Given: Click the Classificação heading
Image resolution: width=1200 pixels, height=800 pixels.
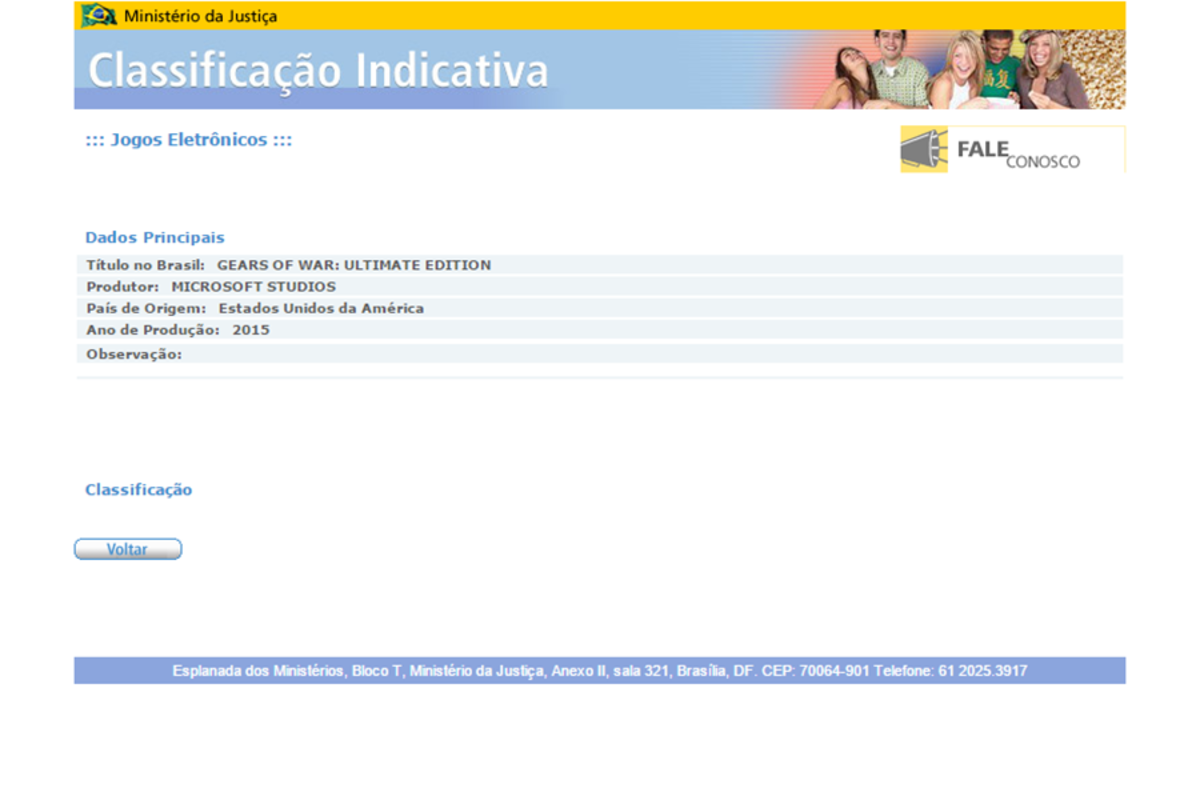Looking at the screenshot, I should pyautogui.click(x=138, y=490).
